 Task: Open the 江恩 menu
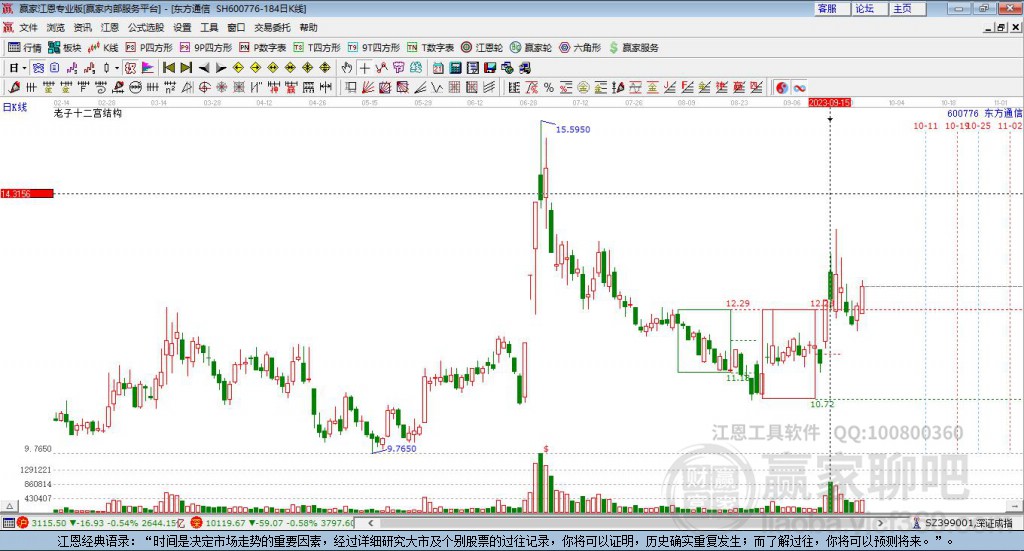pos(110,27)
